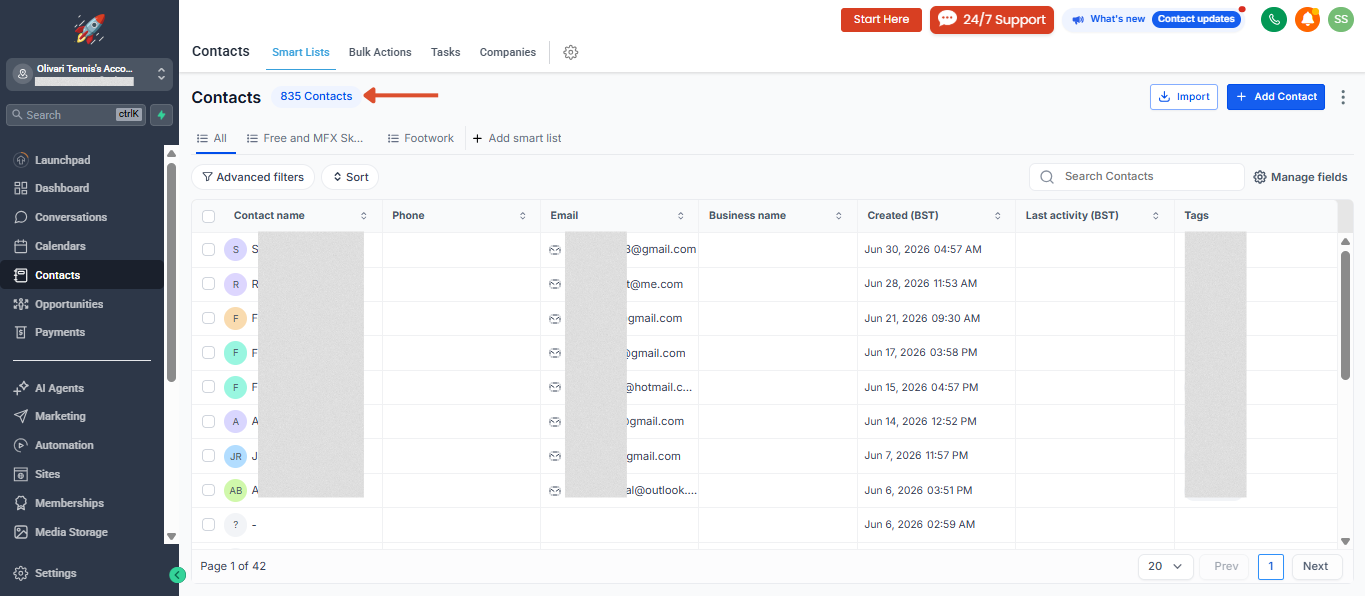The width and height of the screenshot is (1365, 596).
Task: Open the Tasks tab
Action: point(445,52)
